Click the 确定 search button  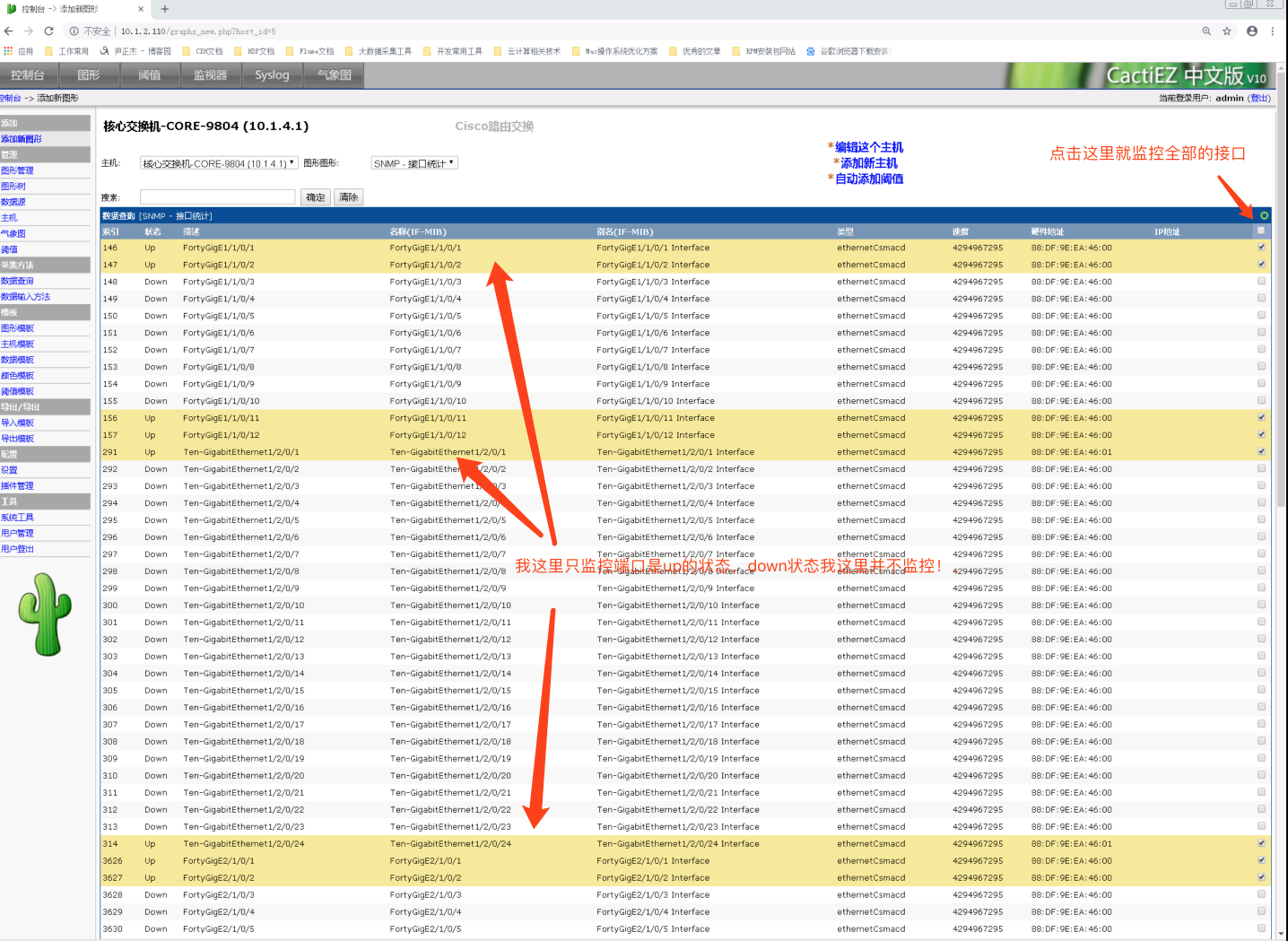(x=316, y=197)
